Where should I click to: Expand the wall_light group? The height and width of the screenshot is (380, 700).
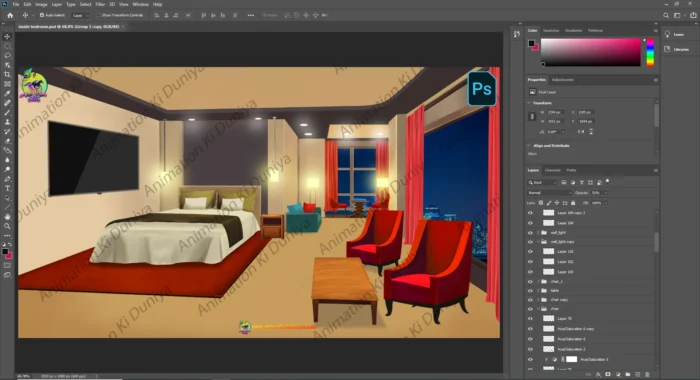tap(538, 233)
